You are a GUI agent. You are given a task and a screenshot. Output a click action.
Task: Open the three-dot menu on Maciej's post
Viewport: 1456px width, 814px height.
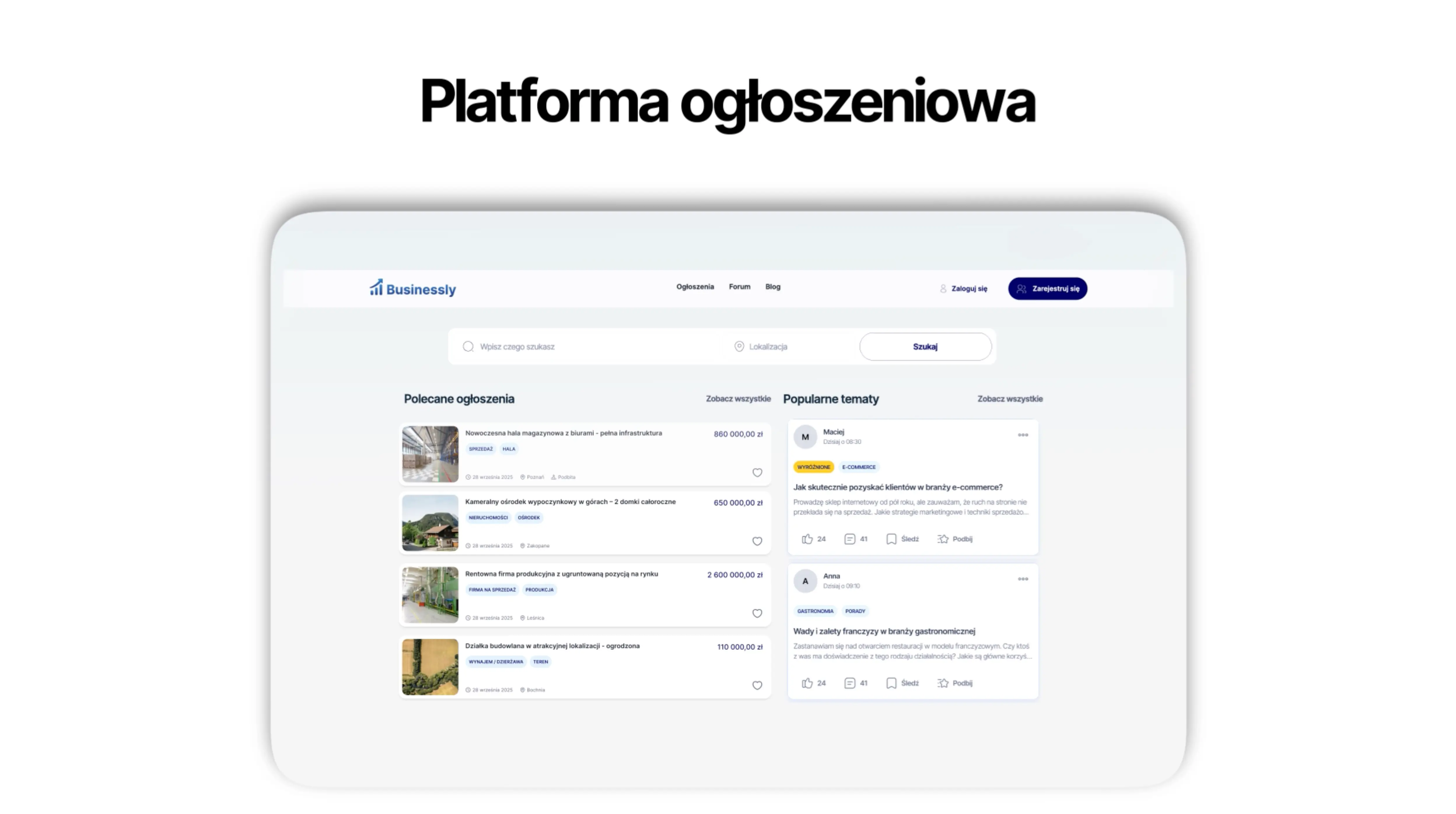(1023, 435)
